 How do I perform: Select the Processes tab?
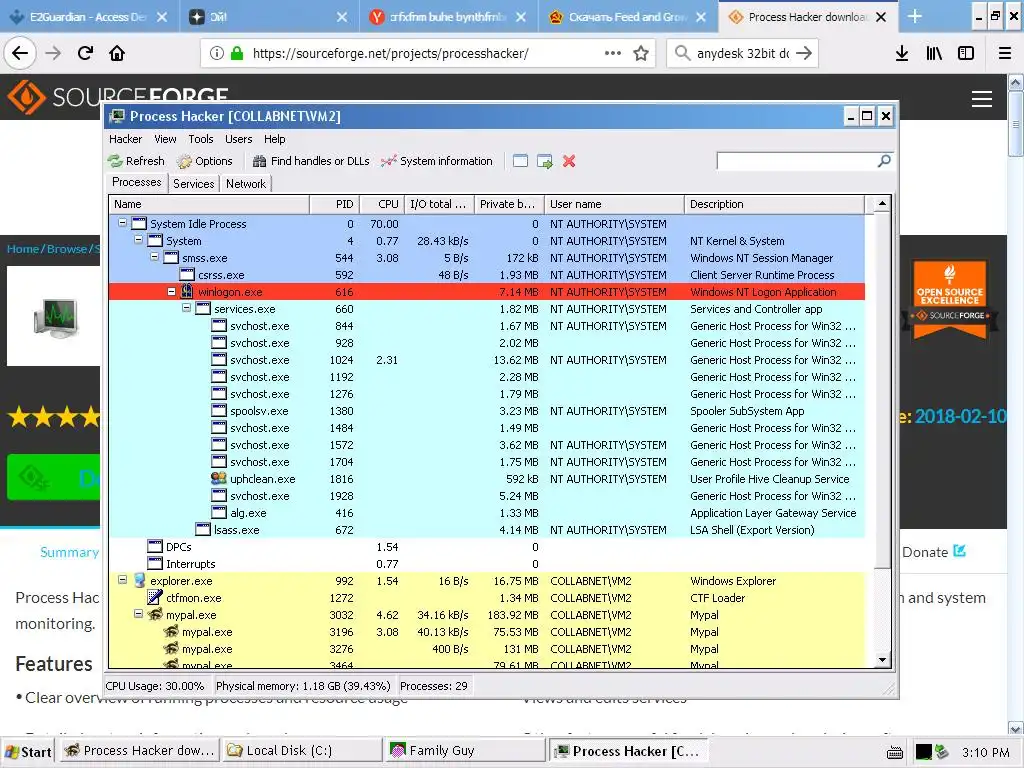click(x=136, y=182)
